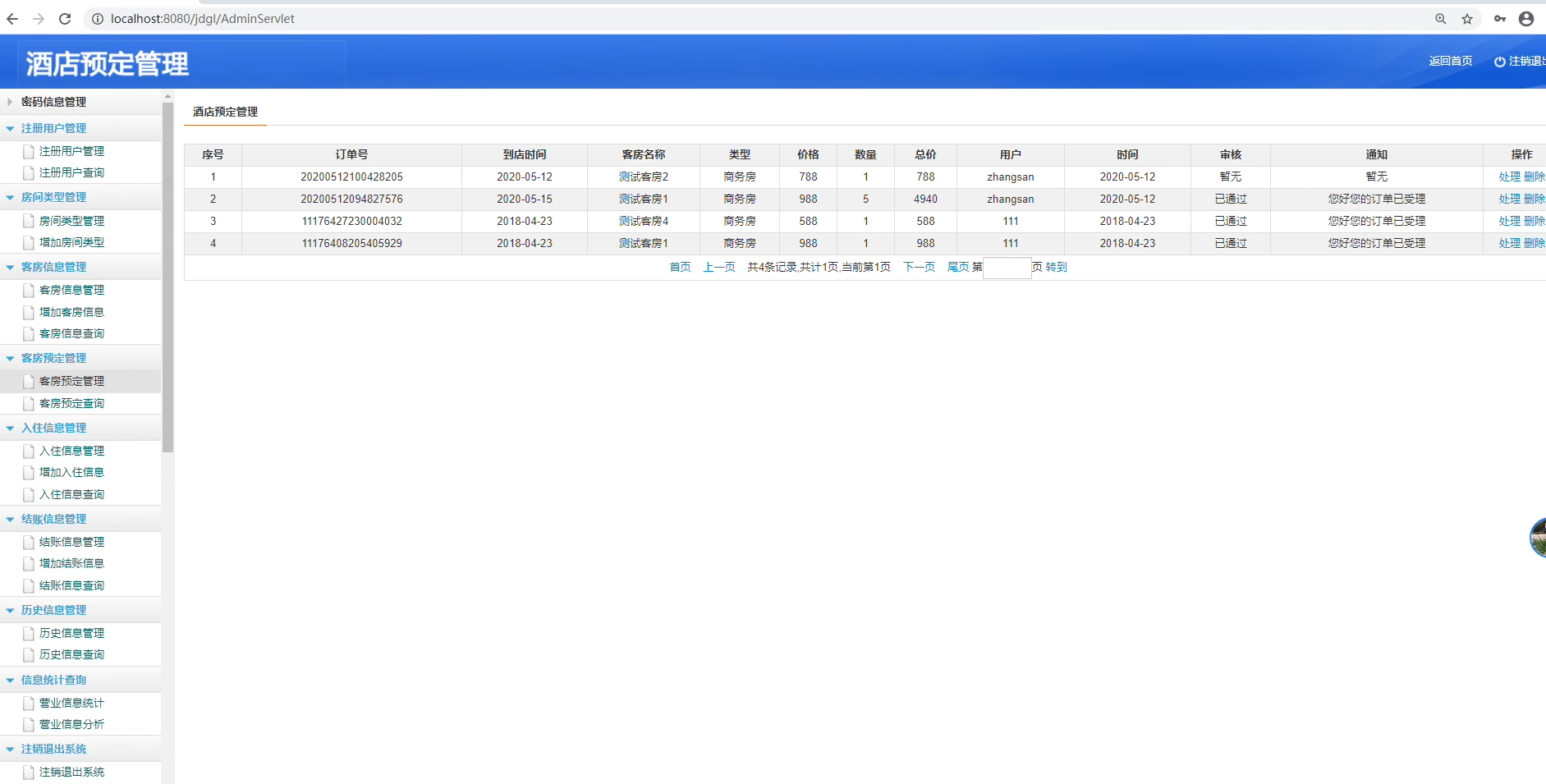Click the password key icon
The height and width of the screenshot is (784, 1546).
(1500, 19)
